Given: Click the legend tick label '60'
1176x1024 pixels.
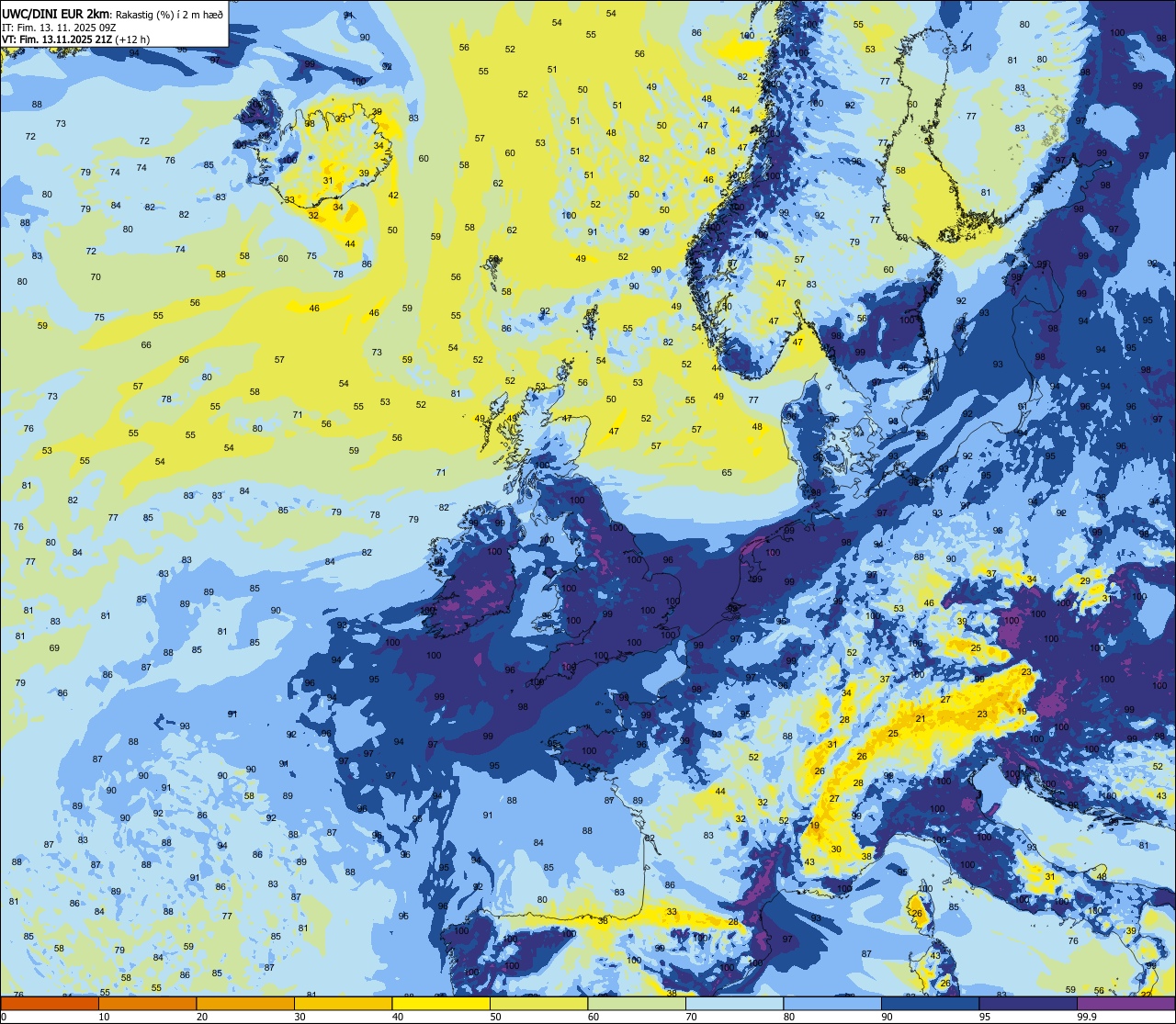Looking at the screenshot, I should [594, 1017].
